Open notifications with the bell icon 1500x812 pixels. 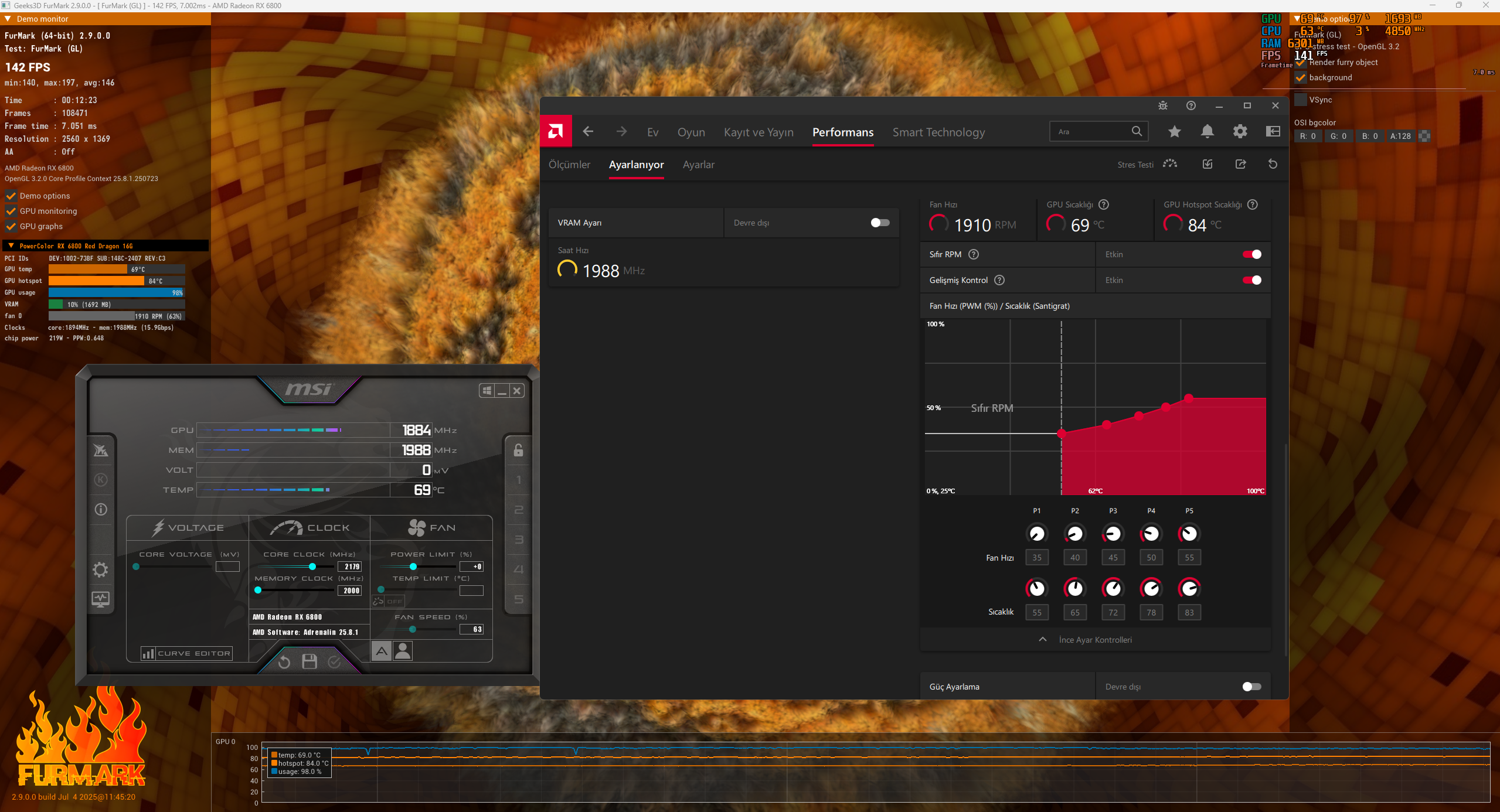click(x=1207, y=131)
